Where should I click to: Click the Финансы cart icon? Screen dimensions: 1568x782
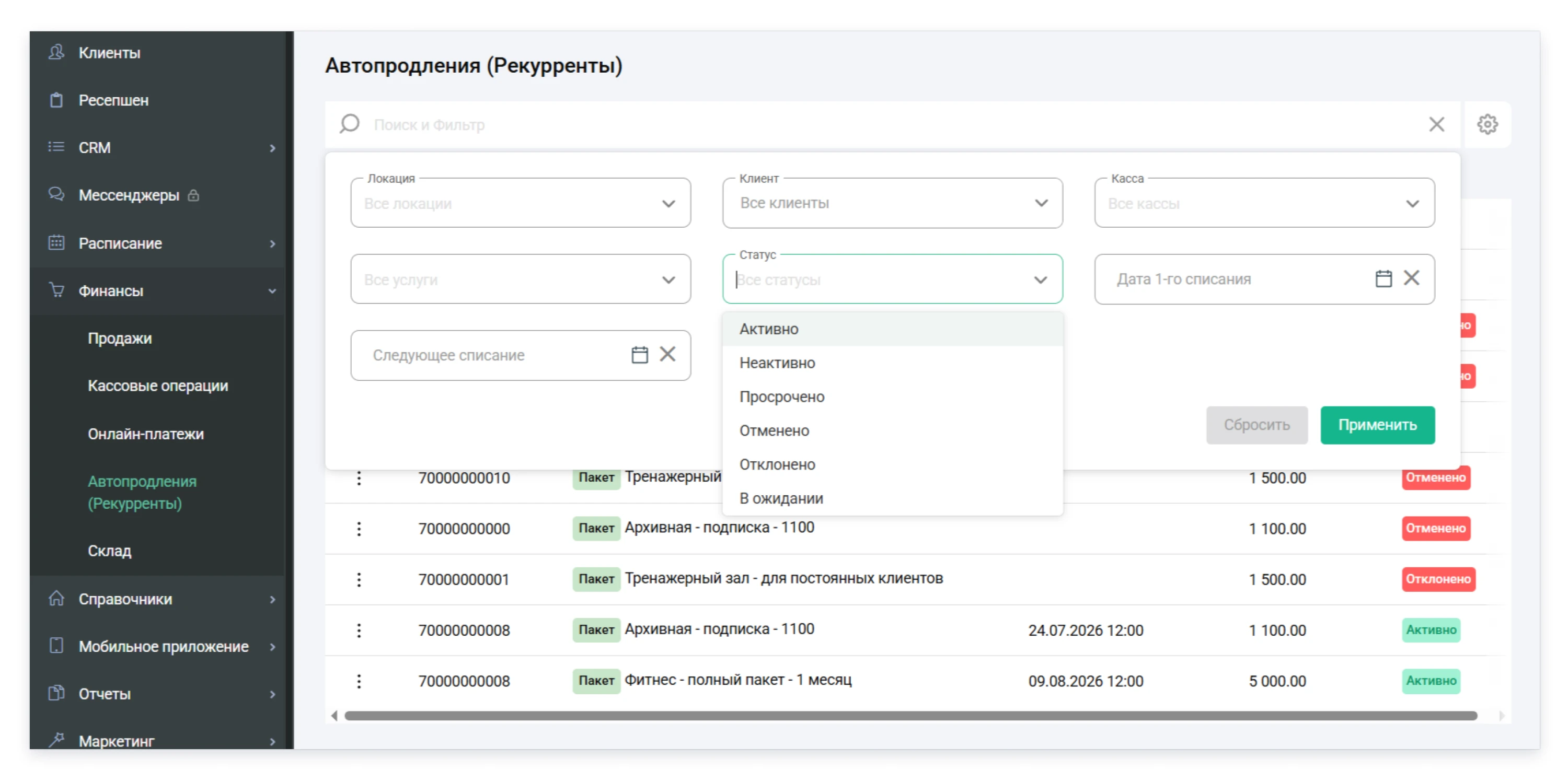pos(56,290)
